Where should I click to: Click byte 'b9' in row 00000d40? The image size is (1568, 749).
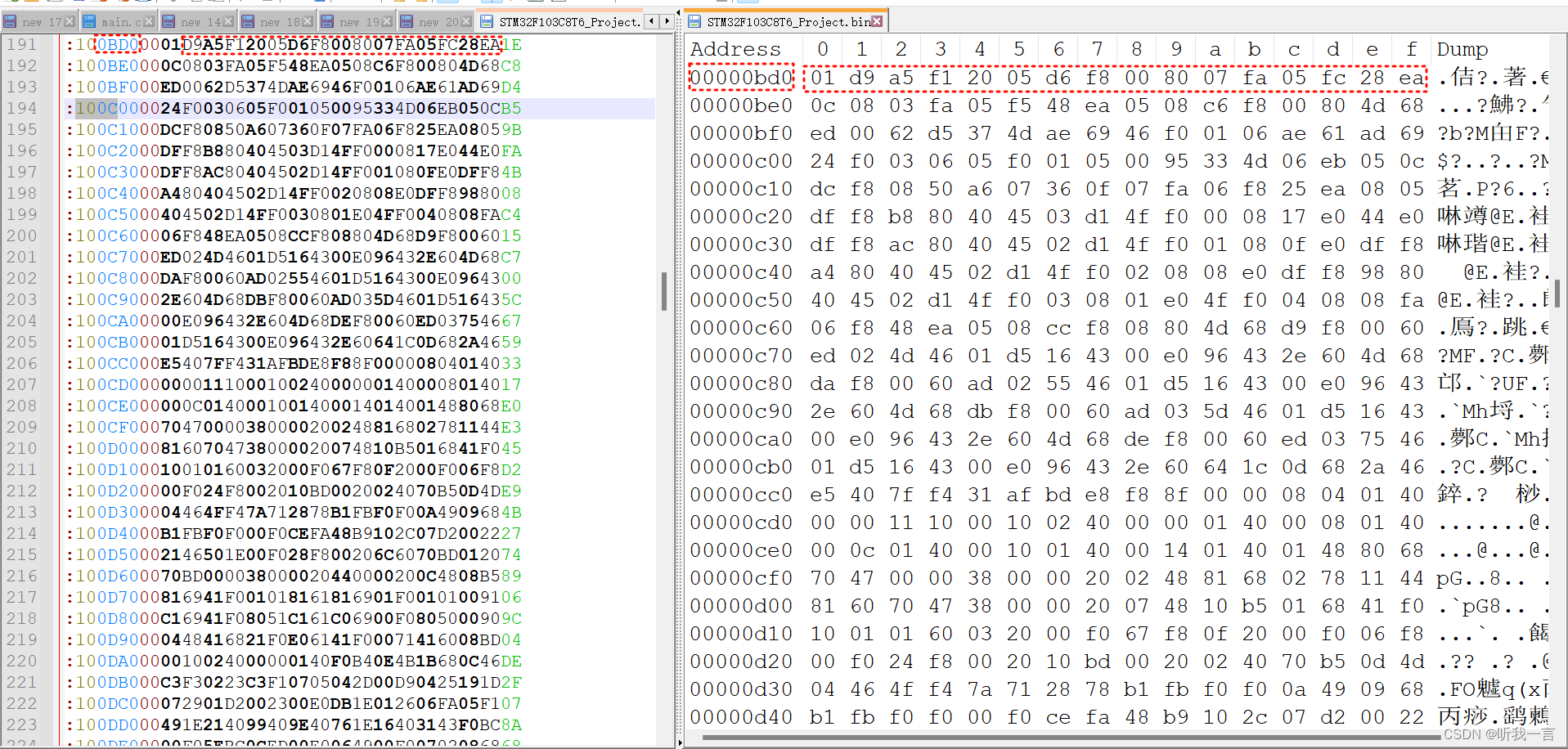click(x=1176, y=717)
